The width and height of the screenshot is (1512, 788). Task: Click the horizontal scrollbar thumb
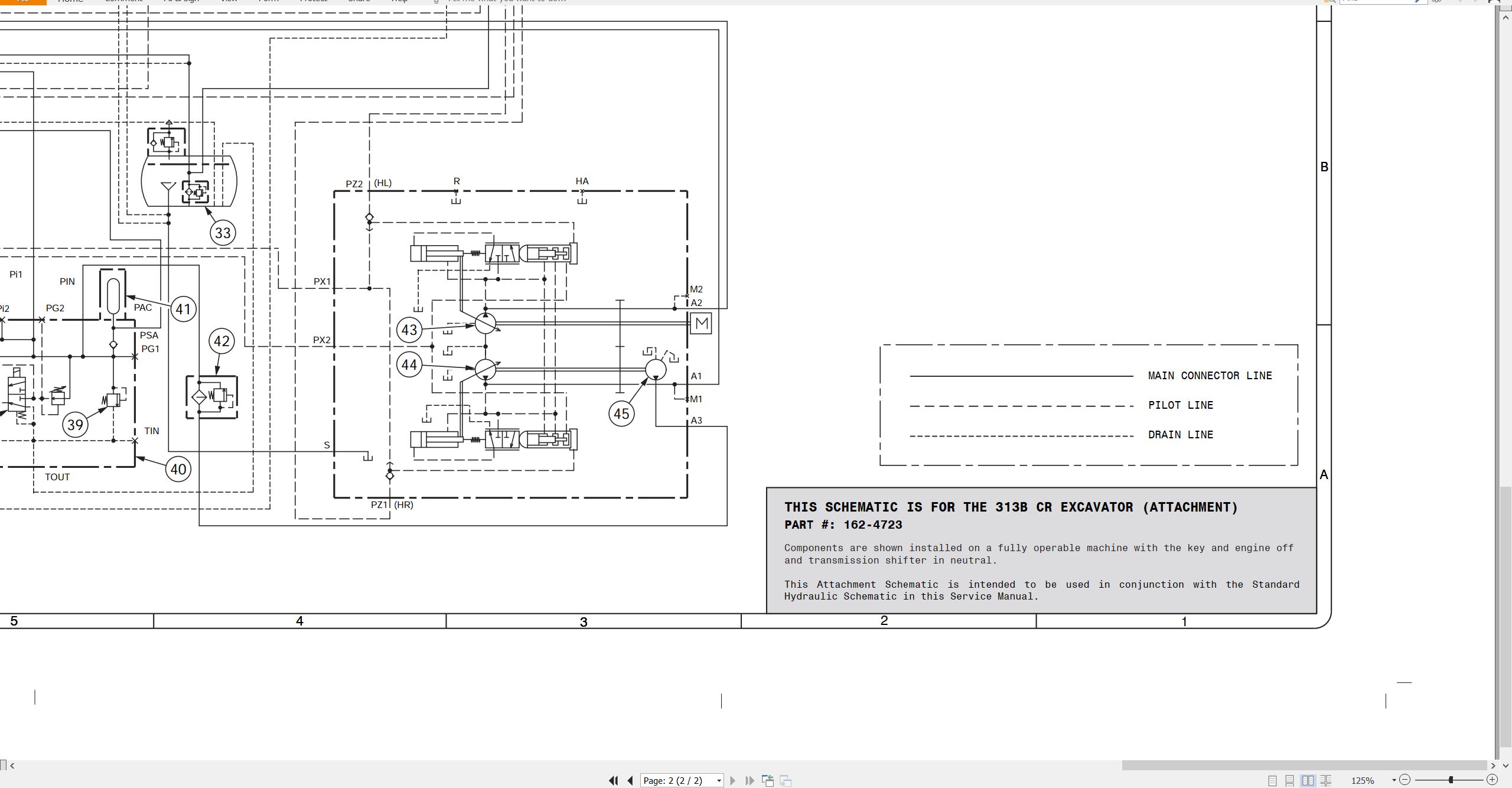pyautogui.click(x=1304, y=766)
